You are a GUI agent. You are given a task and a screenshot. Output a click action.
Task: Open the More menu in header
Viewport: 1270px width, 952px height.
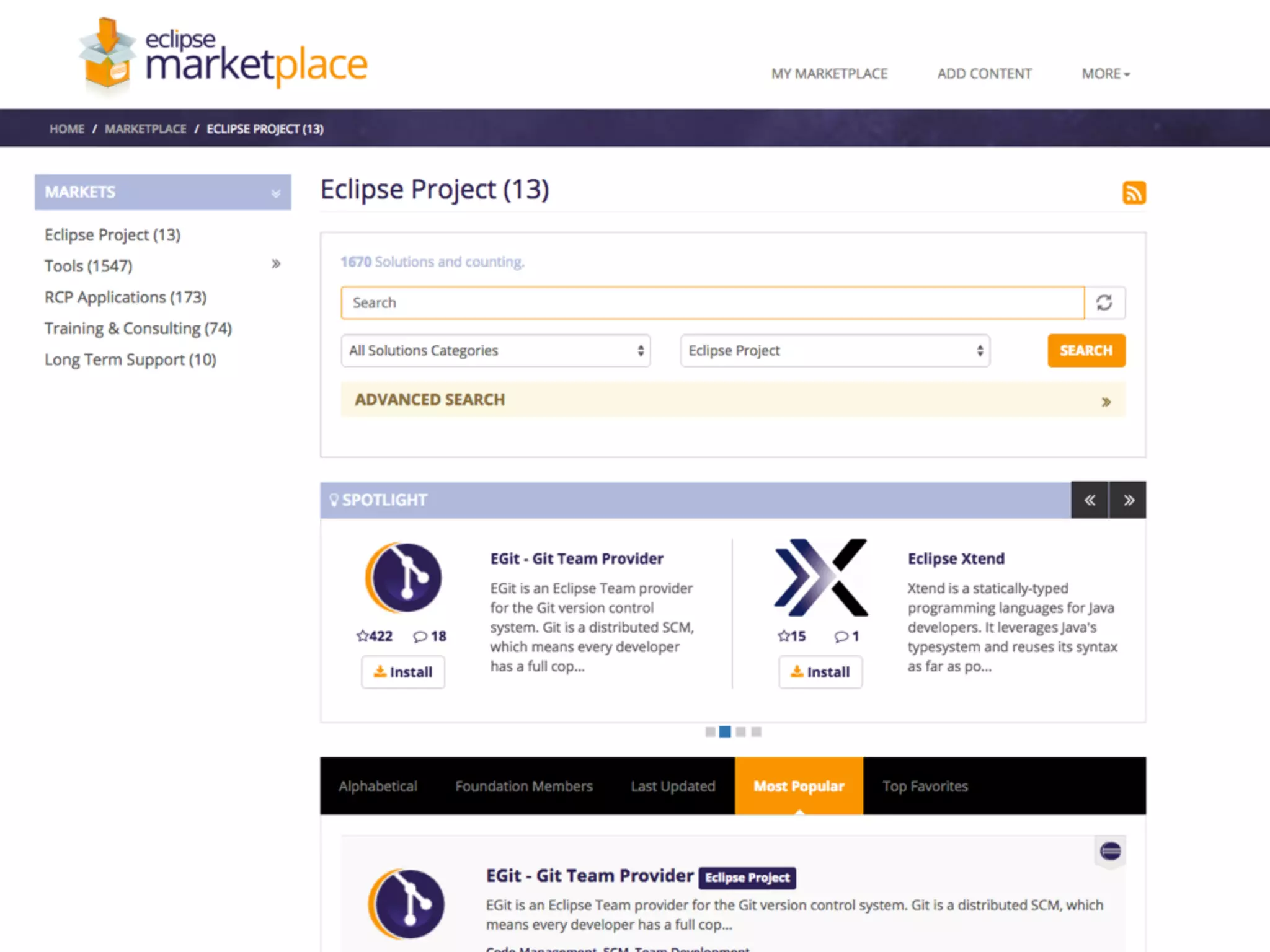pos(1106,74)
